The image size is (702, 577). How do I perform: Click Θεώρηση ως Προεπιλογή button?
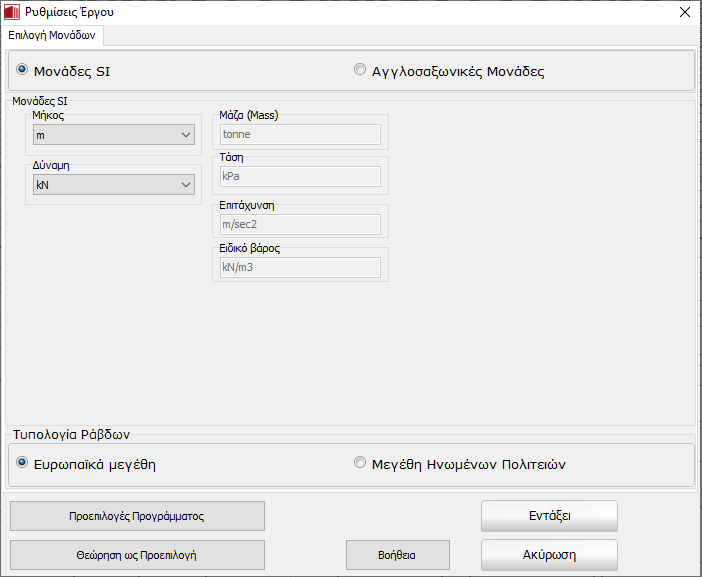[137, 554]
